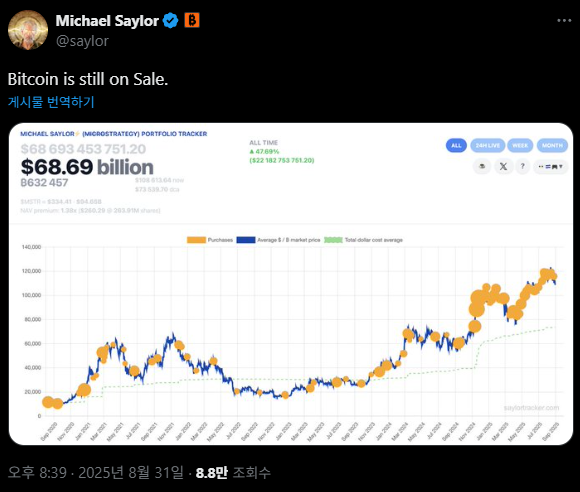Click the "$73 539.70 dca" value
Image resolution: width=580 pixels, height=492 pixels.
157,189
